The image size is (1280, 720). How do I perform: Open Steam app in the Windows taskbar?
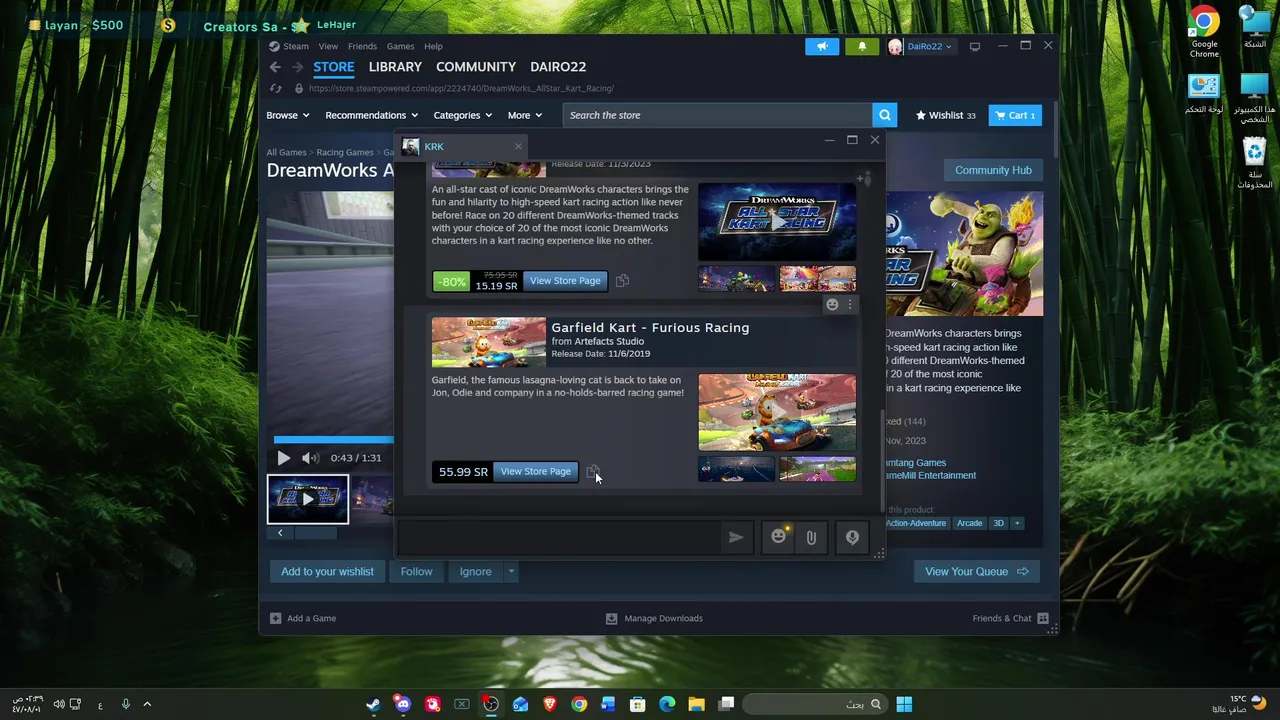(373, 704)
